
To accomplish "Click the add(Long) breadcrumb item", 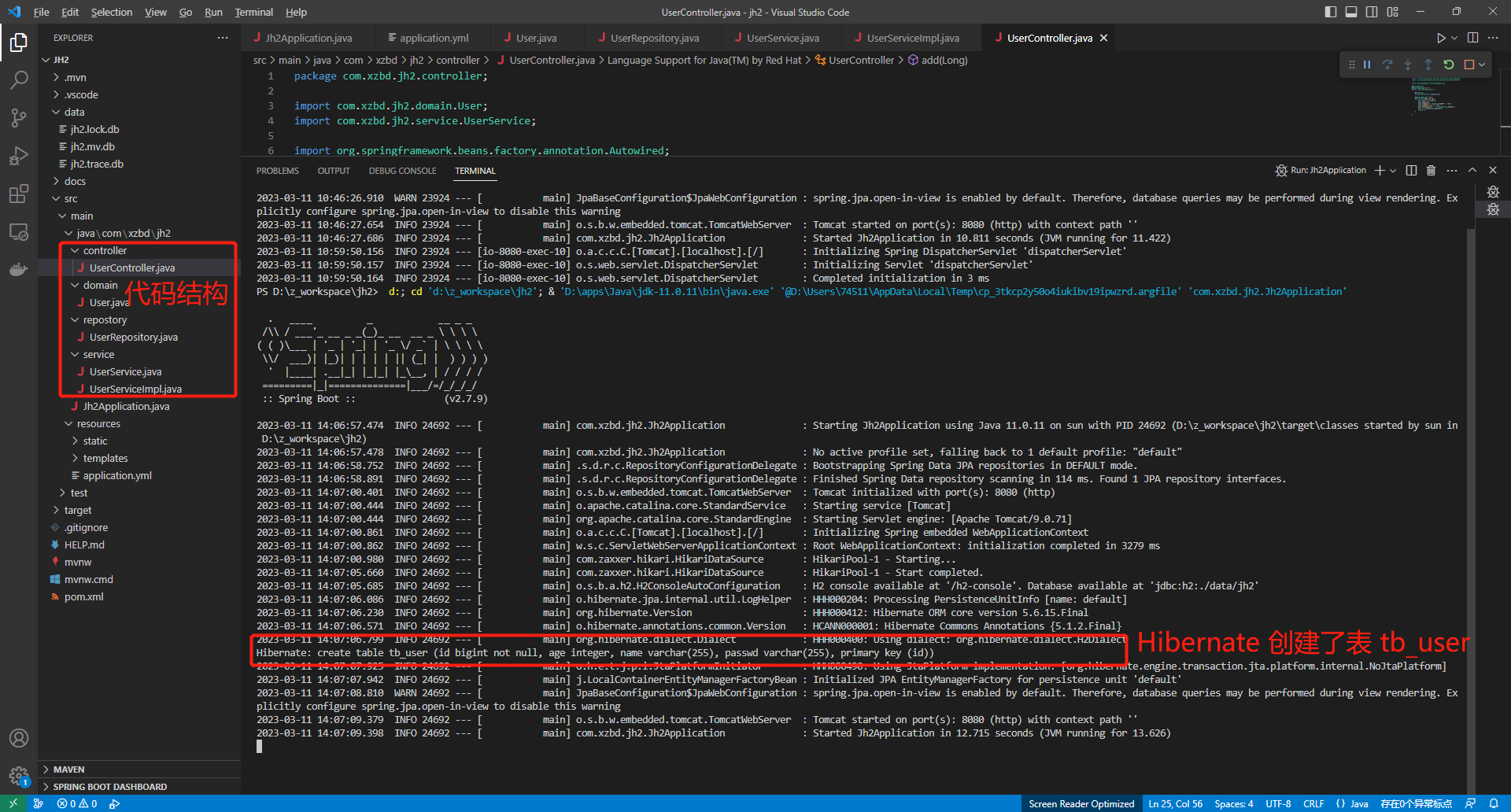I will coord(938,60).
